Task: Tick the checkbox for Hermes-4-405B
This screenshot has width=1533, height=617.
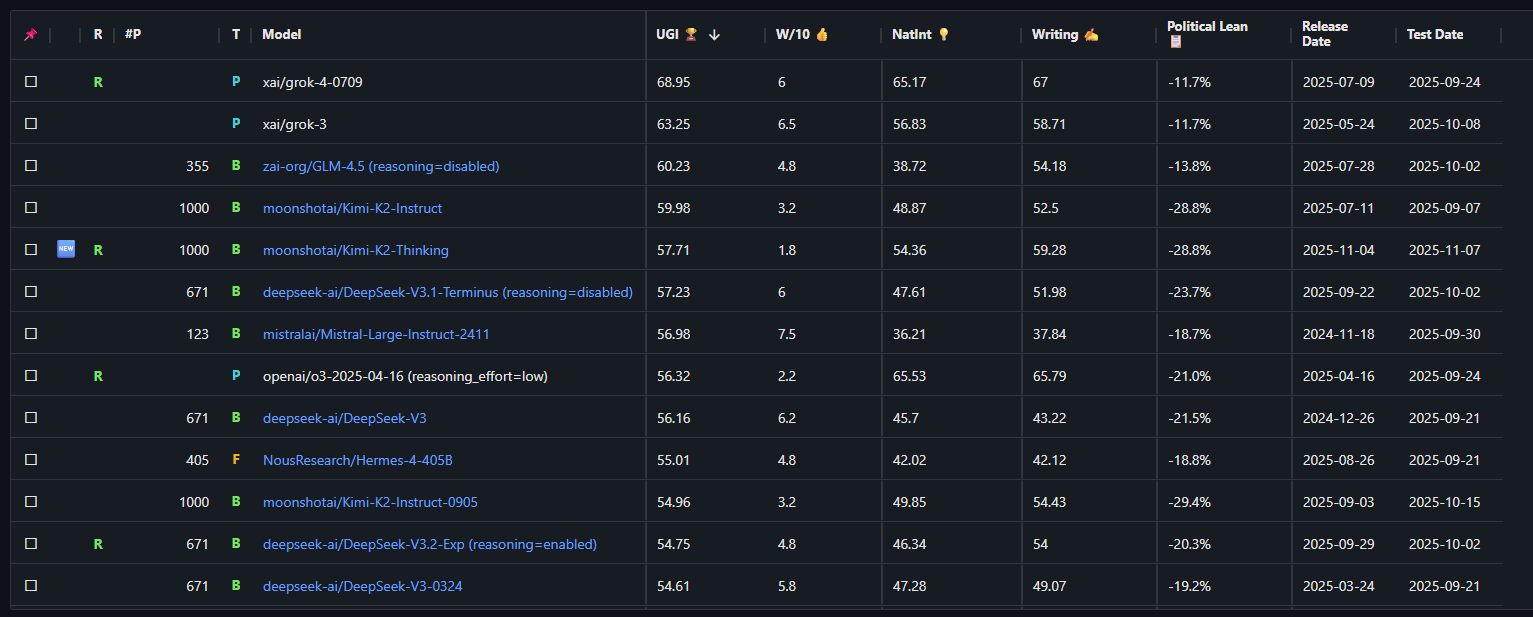Action: (x=31, y=460)
